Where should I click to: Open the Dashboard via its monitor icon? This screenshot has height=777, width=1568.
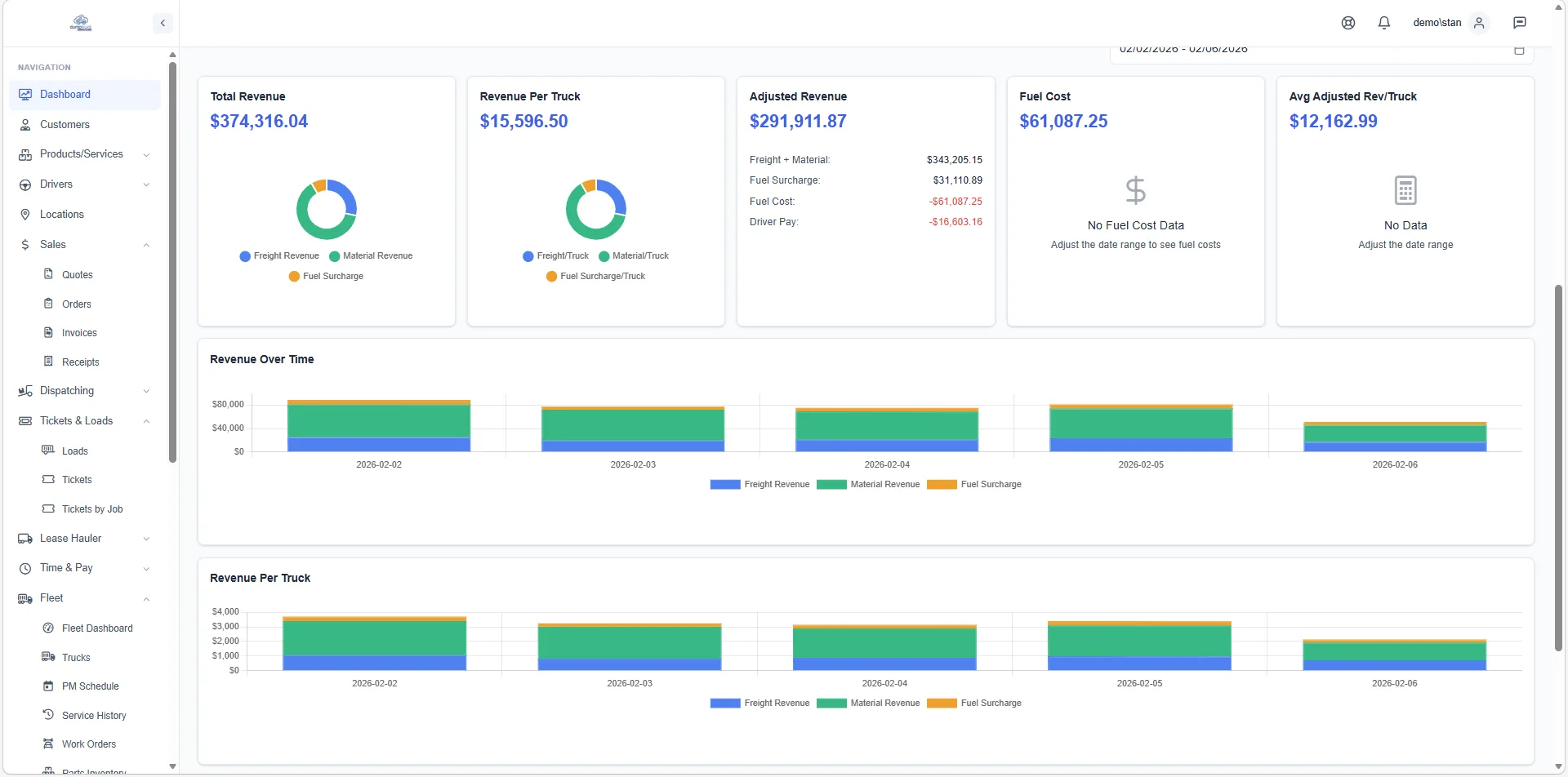tap(25, 94)
